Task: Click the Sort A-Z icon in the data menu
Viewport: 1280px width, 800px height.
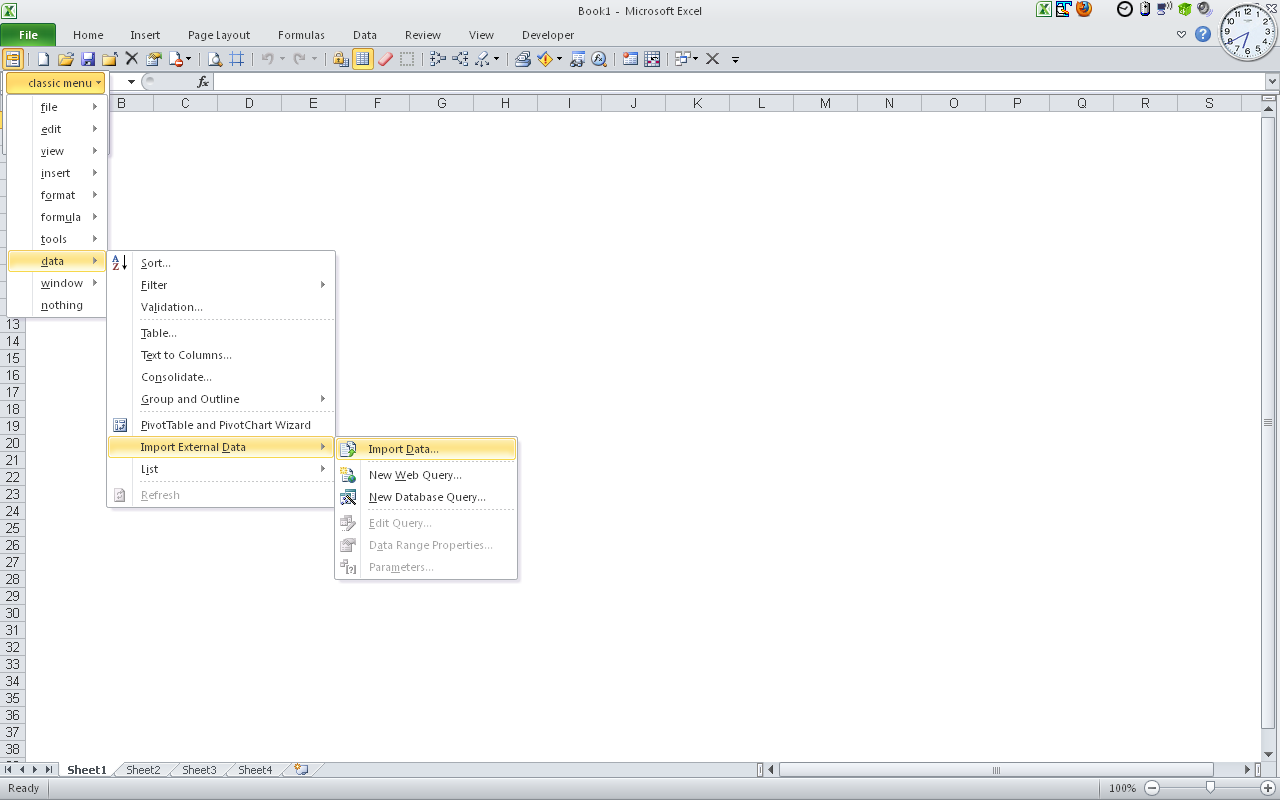Action: coord(120,263)
